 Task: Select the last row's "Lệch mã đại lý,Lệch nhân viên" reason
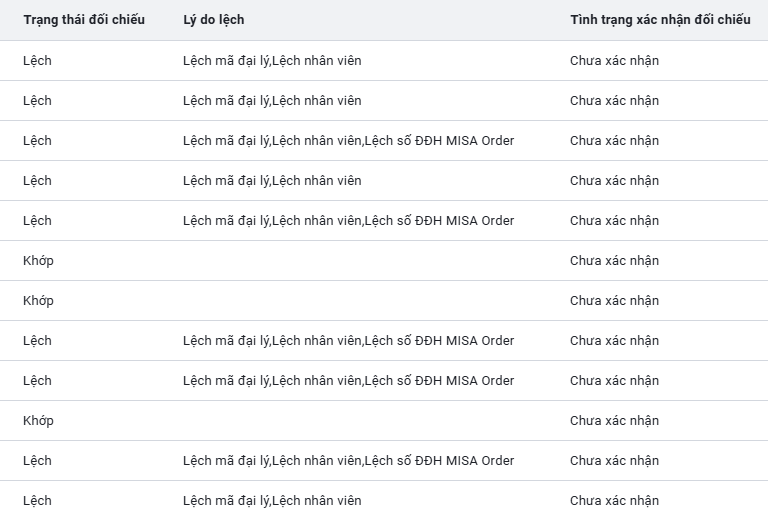[272, 500]
